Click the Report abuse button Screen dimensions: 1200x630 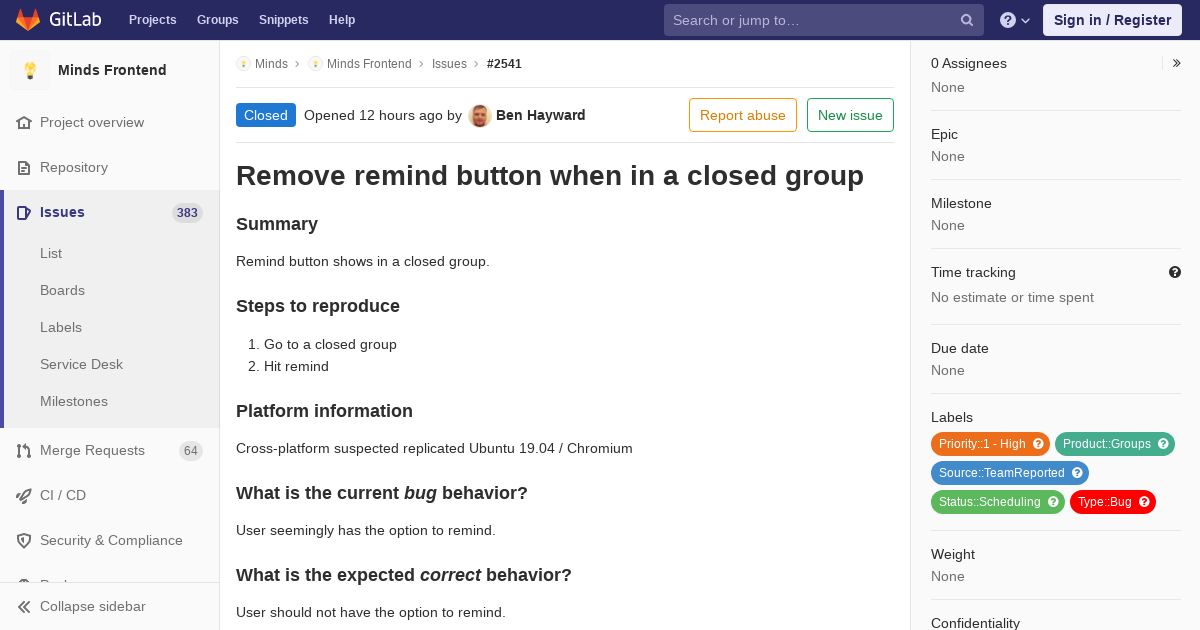pos(743,115)
